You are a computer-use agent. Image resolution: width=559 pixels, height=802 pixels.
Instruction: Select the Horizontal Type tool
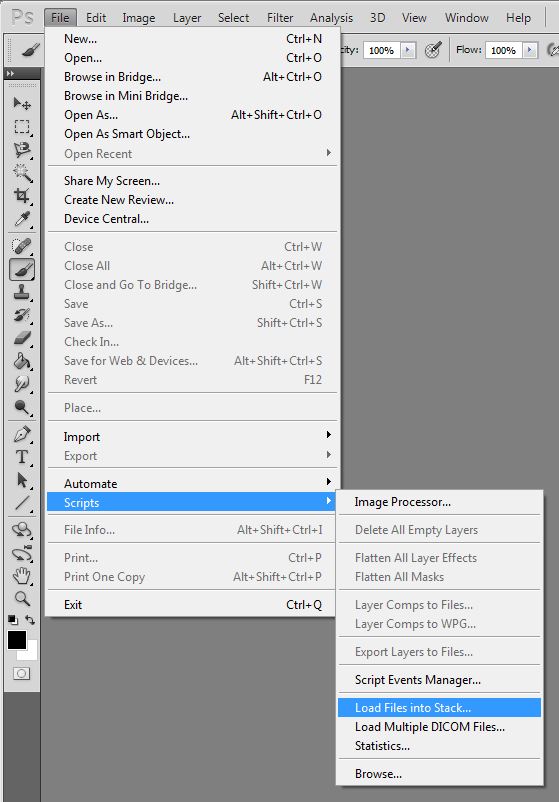pos(21,457)
